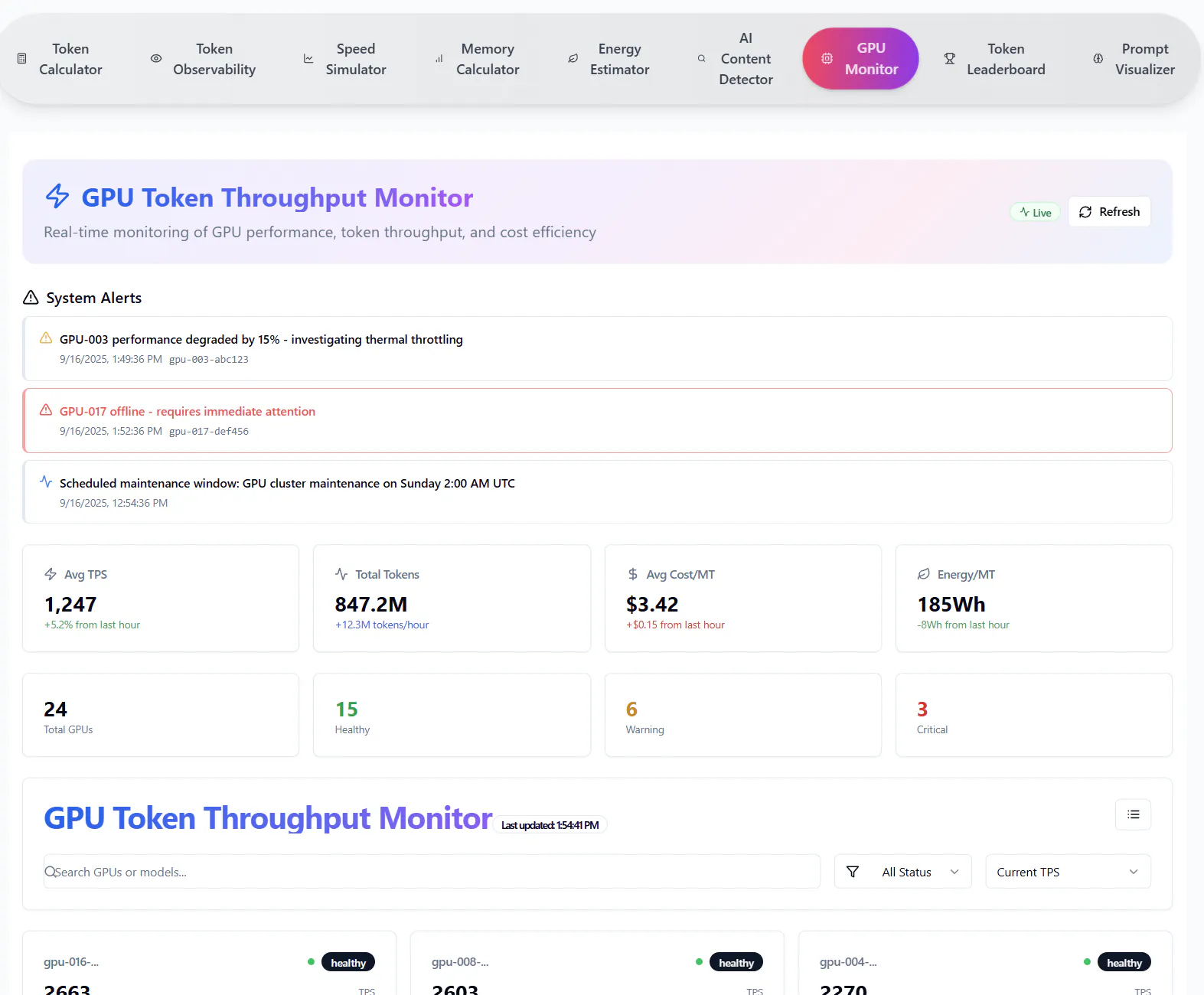Open the gpu-004 card

click(986, 964)
